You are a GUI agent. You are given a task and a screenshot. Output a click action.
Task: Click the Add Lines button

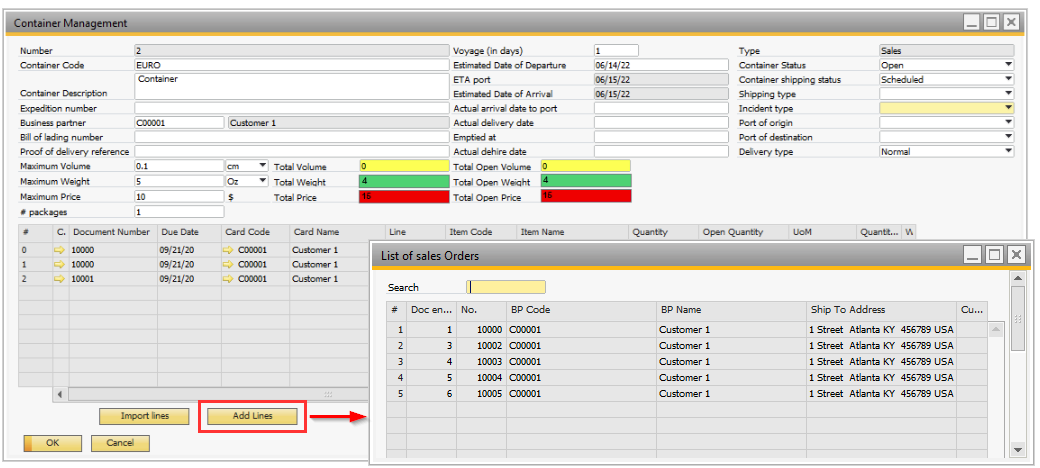tap(253, 416)
